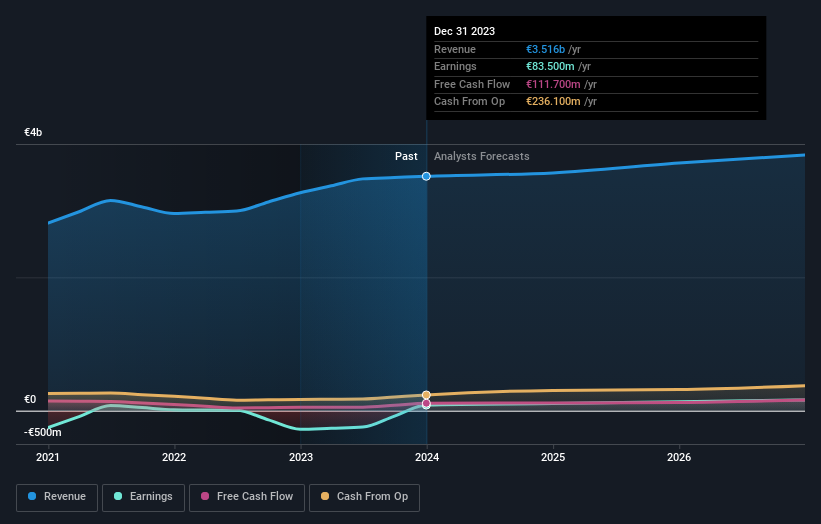Click the 2024 x-axis label

pos(427,457)
